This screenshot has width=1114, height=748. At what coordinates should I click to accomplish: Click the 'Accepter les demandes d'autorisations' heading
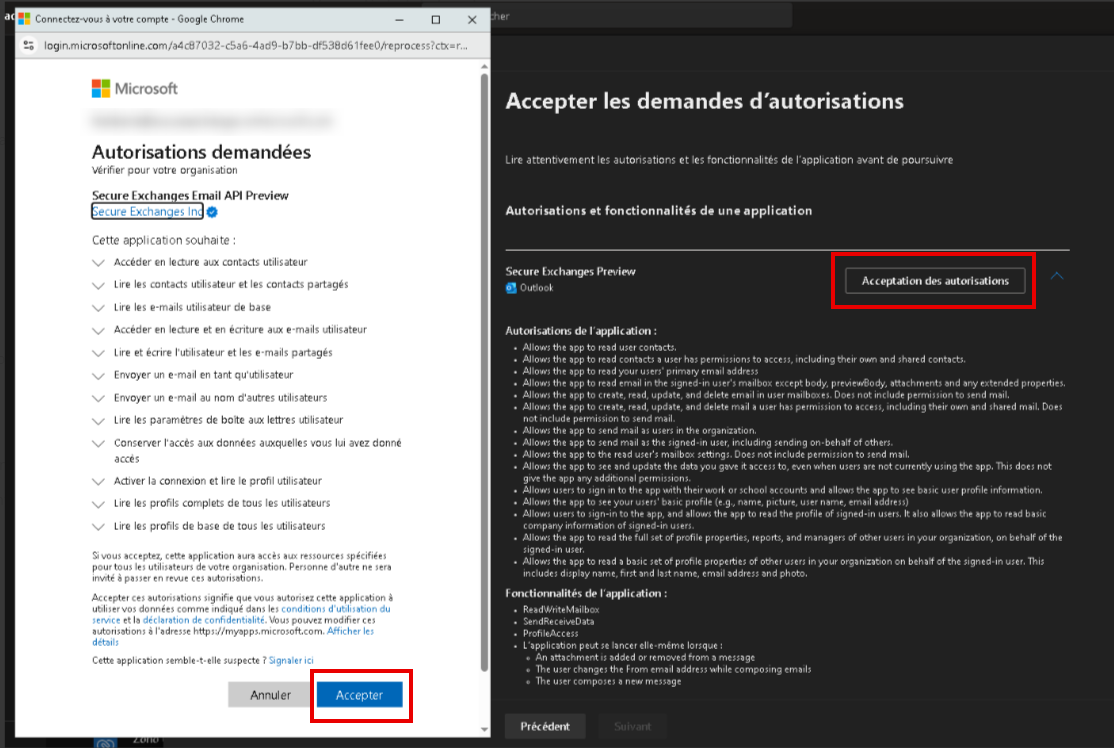pos(704,101)
